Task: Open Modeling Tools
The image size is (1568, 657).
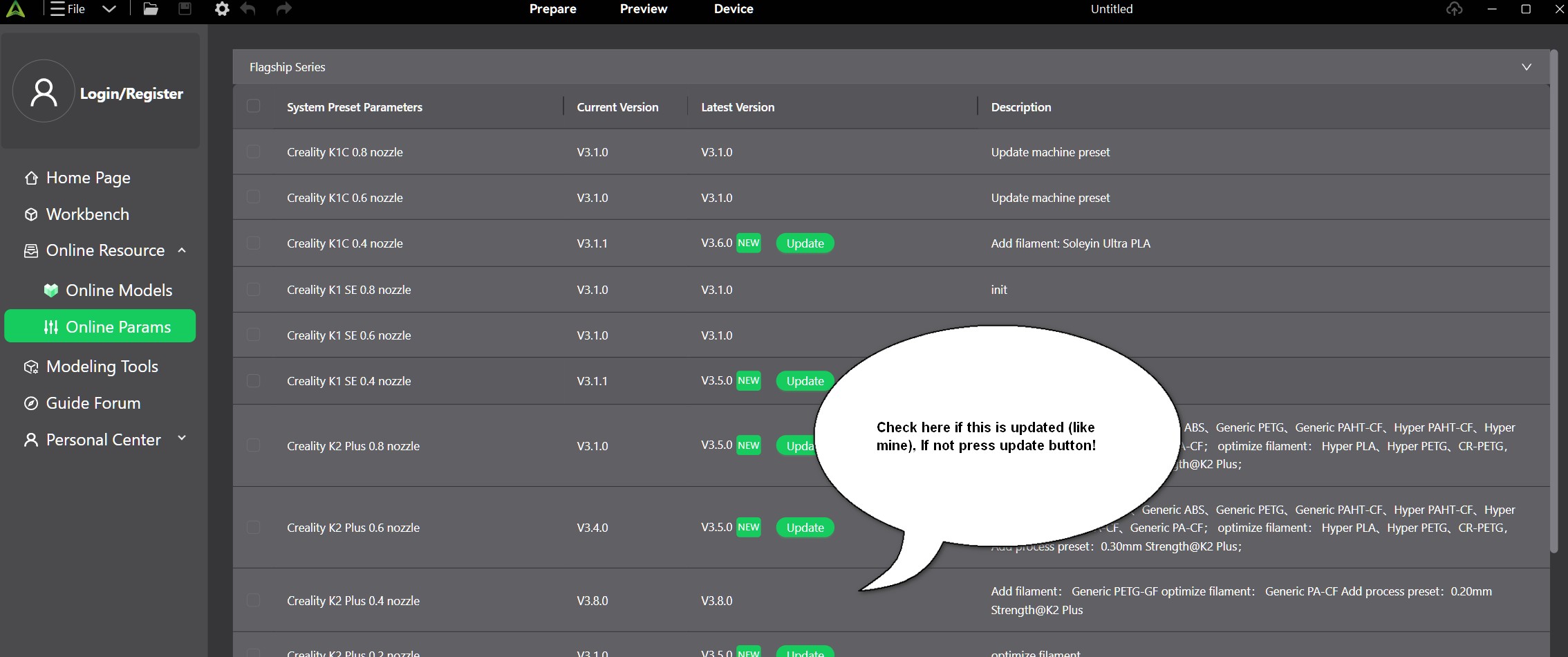Action: pyautogui.click(x=102, y=367)
